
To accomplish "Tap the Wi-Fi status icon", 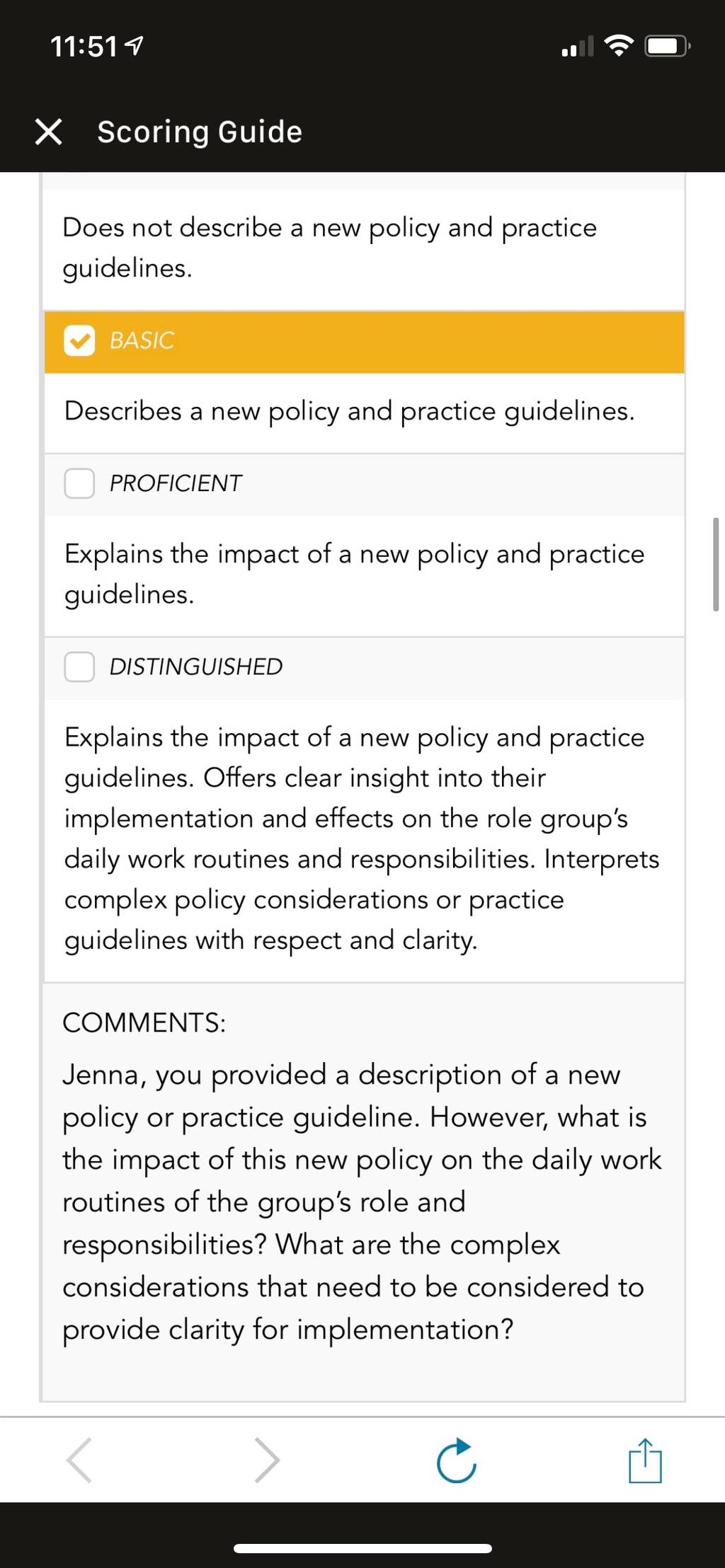I will [620, 47].
